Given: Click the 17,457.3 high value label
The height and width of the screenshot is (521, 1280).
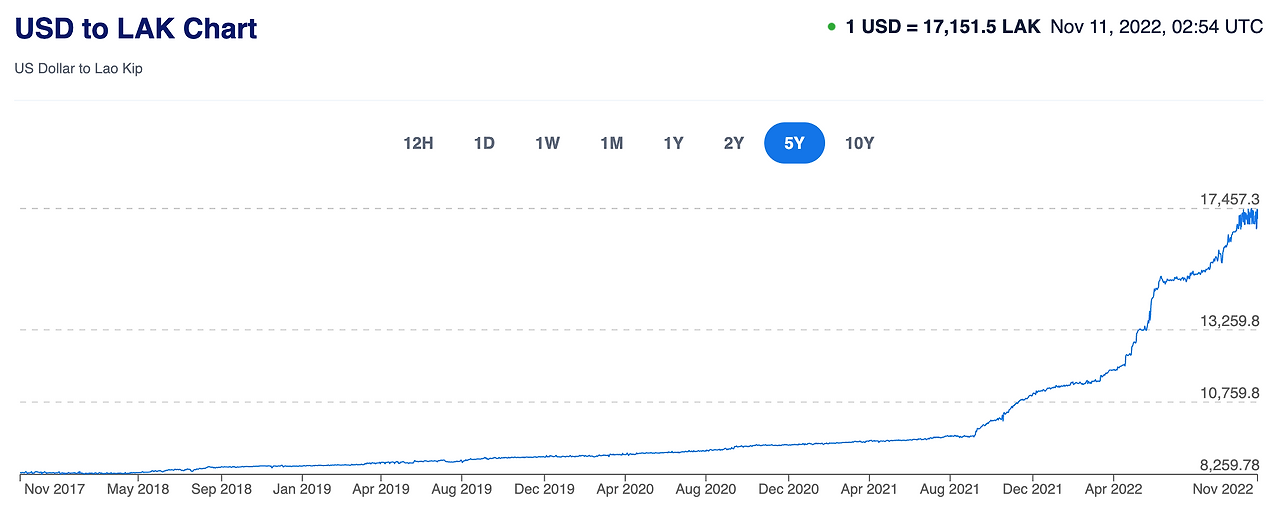Looking at the screenshot, I should [x=1229, y=200].
